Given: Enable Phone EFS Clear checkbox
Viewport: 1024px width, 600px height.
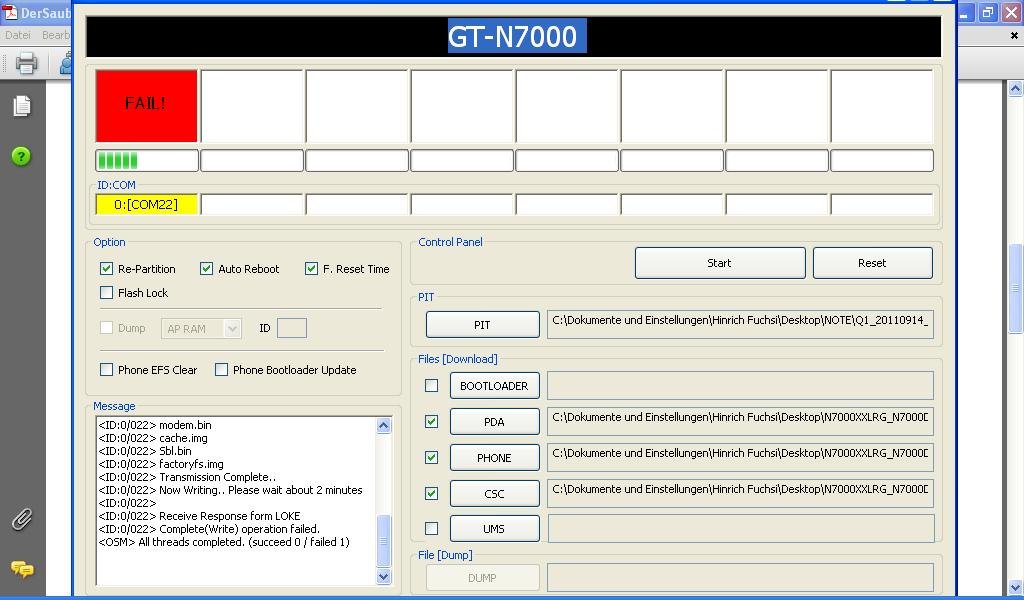Looking at the screenshot, I should (x=106, y=370).
